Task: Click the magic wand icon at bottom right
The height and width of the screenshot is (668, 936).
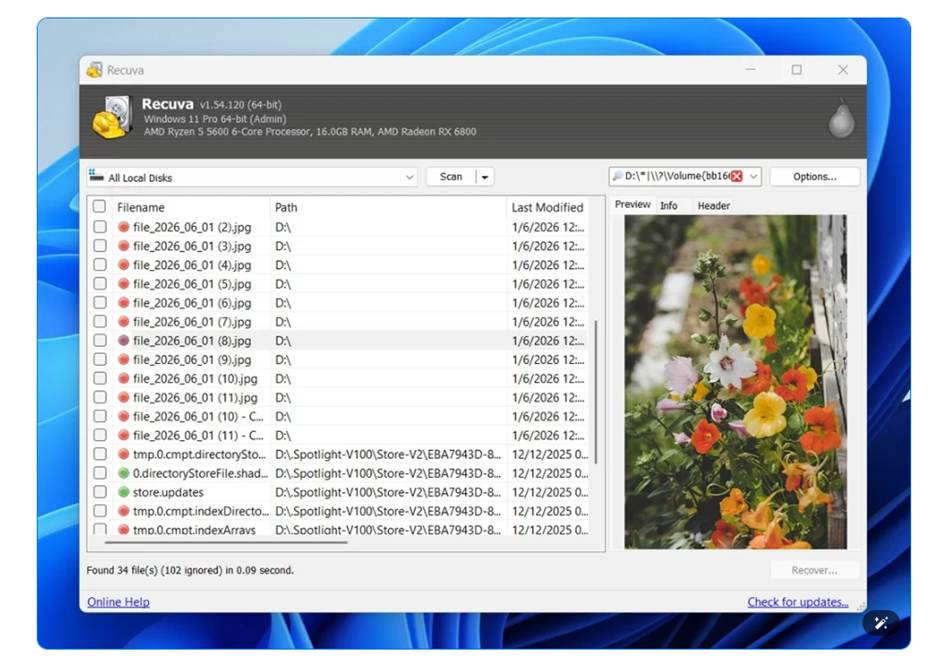Action: (880, 623)
